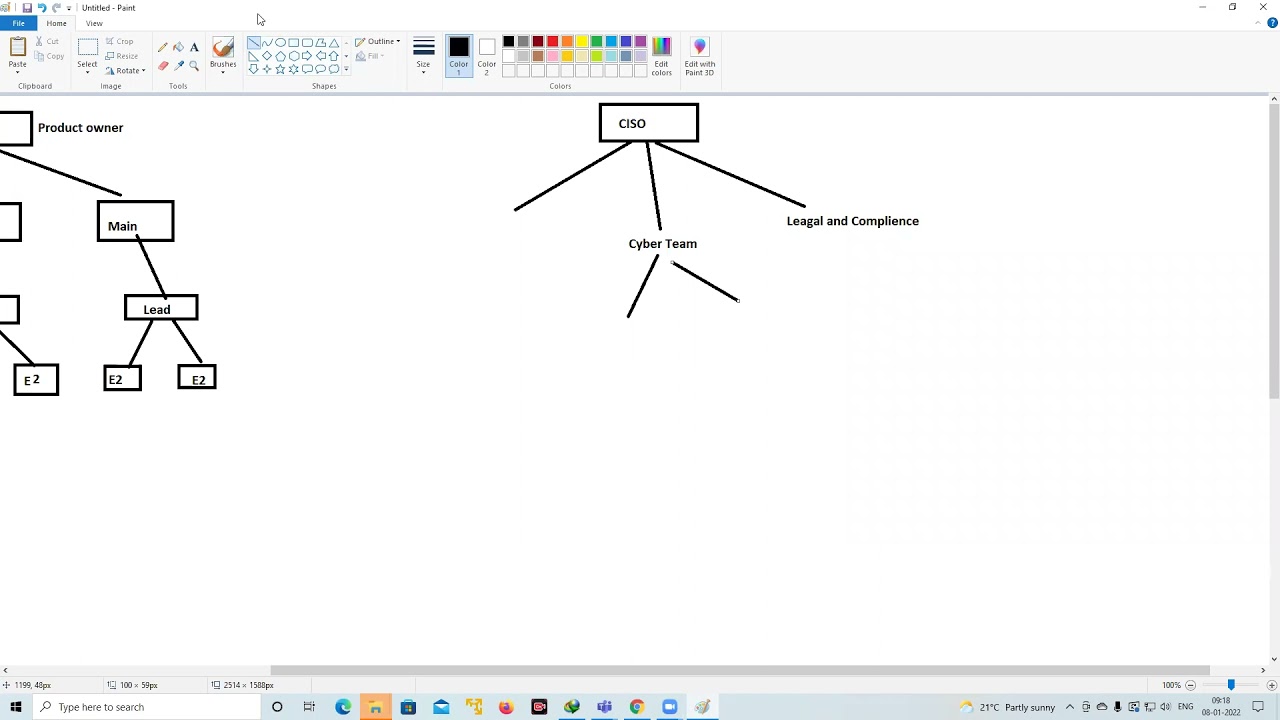Show hidden system tray icons
The width and height of the screenshot is (1280, 720).
(x=1070, y=707)
